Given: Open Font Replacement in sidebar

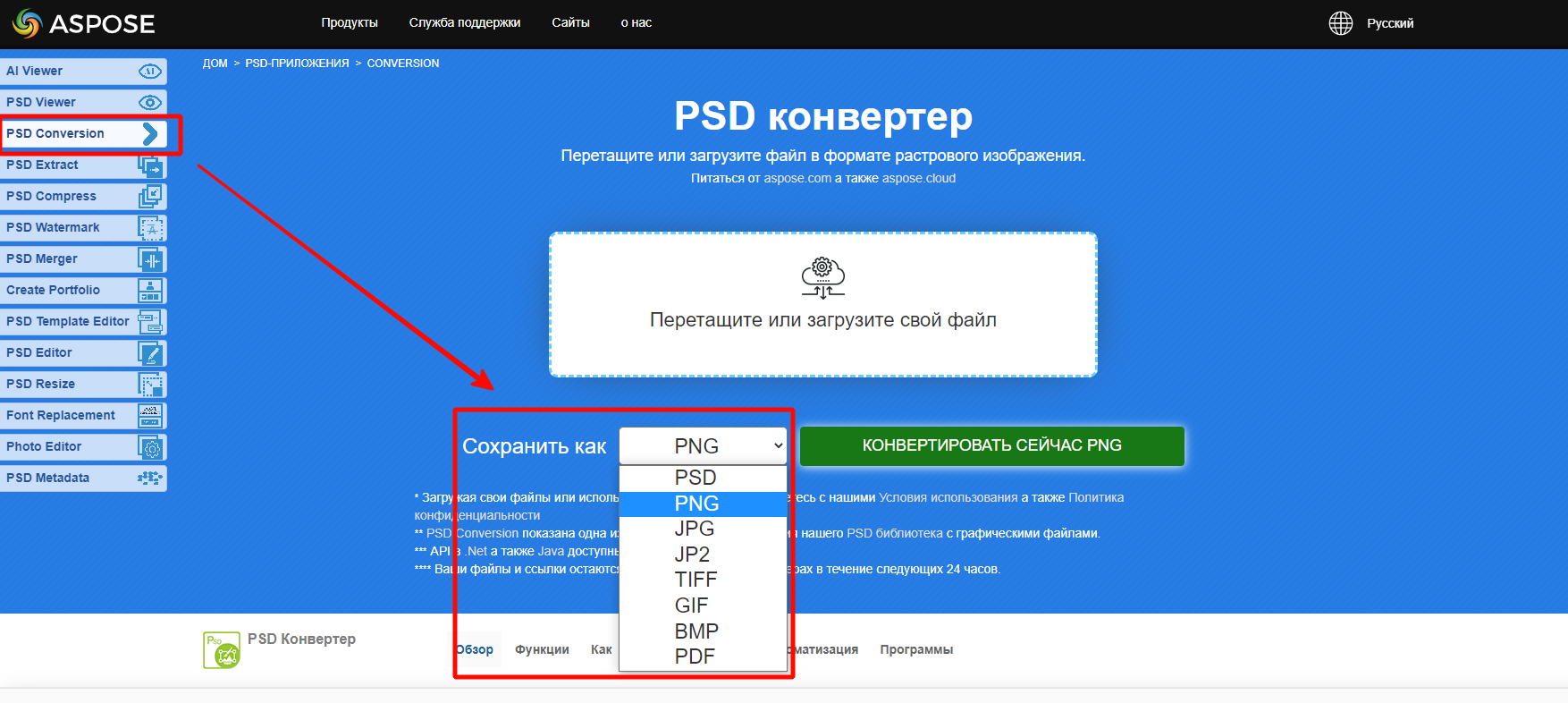Looking at the screenshot, I should pos(83,416).
